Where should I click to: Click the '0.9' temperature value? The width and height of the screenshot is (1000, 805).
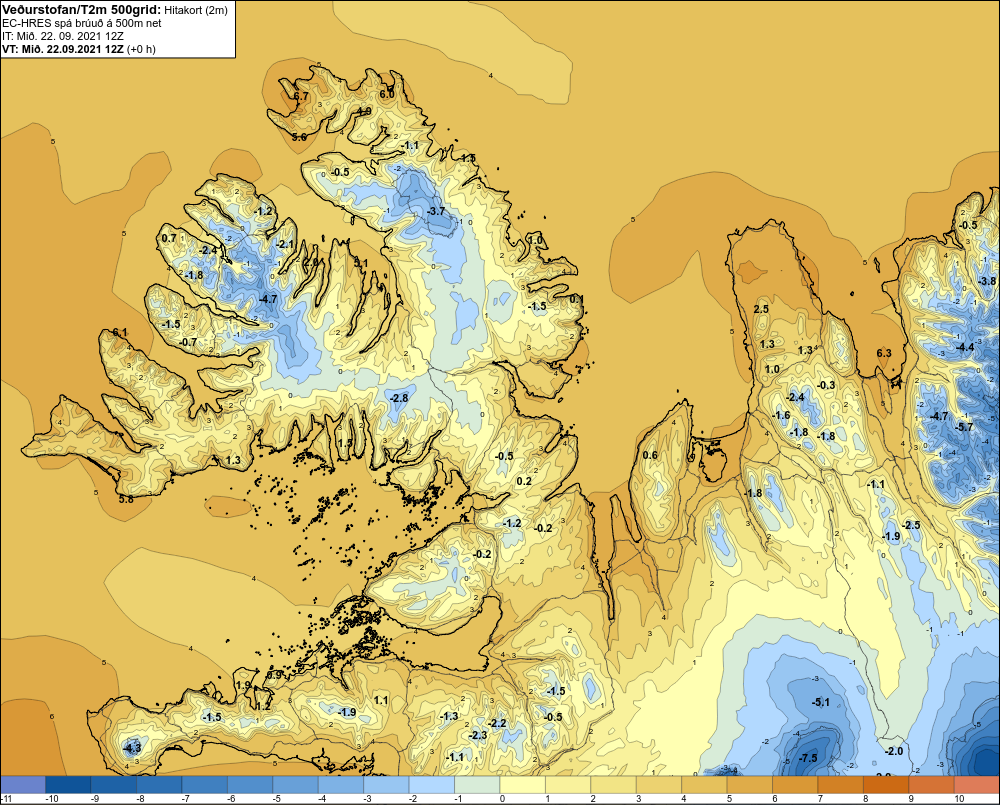point(274,674)
